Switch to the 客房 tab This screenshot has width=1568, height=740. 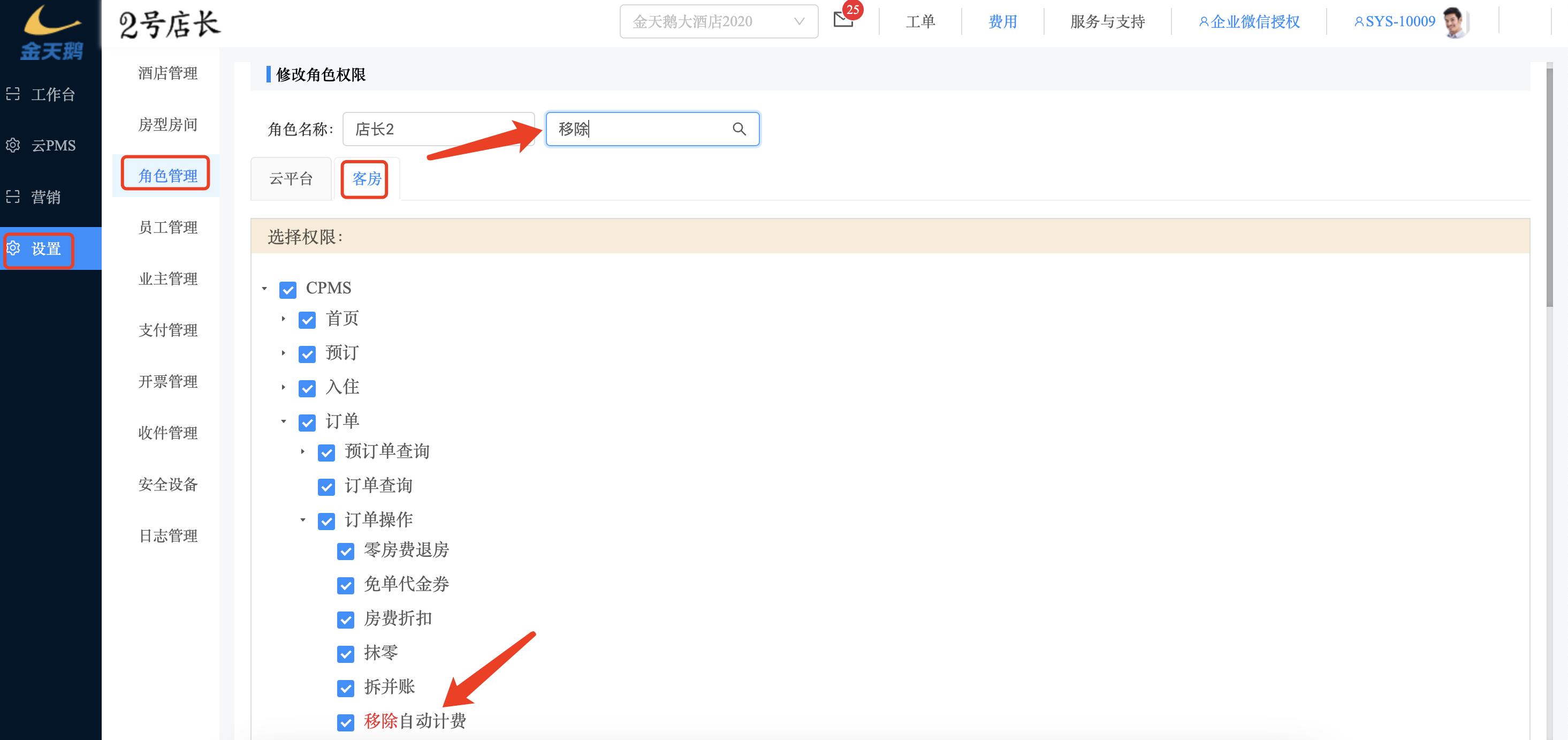pyautogui.click(x=367, y=178)
